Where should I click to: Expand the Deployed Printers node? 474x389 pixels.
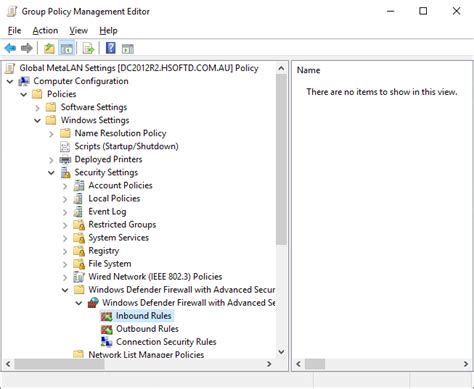51,160
